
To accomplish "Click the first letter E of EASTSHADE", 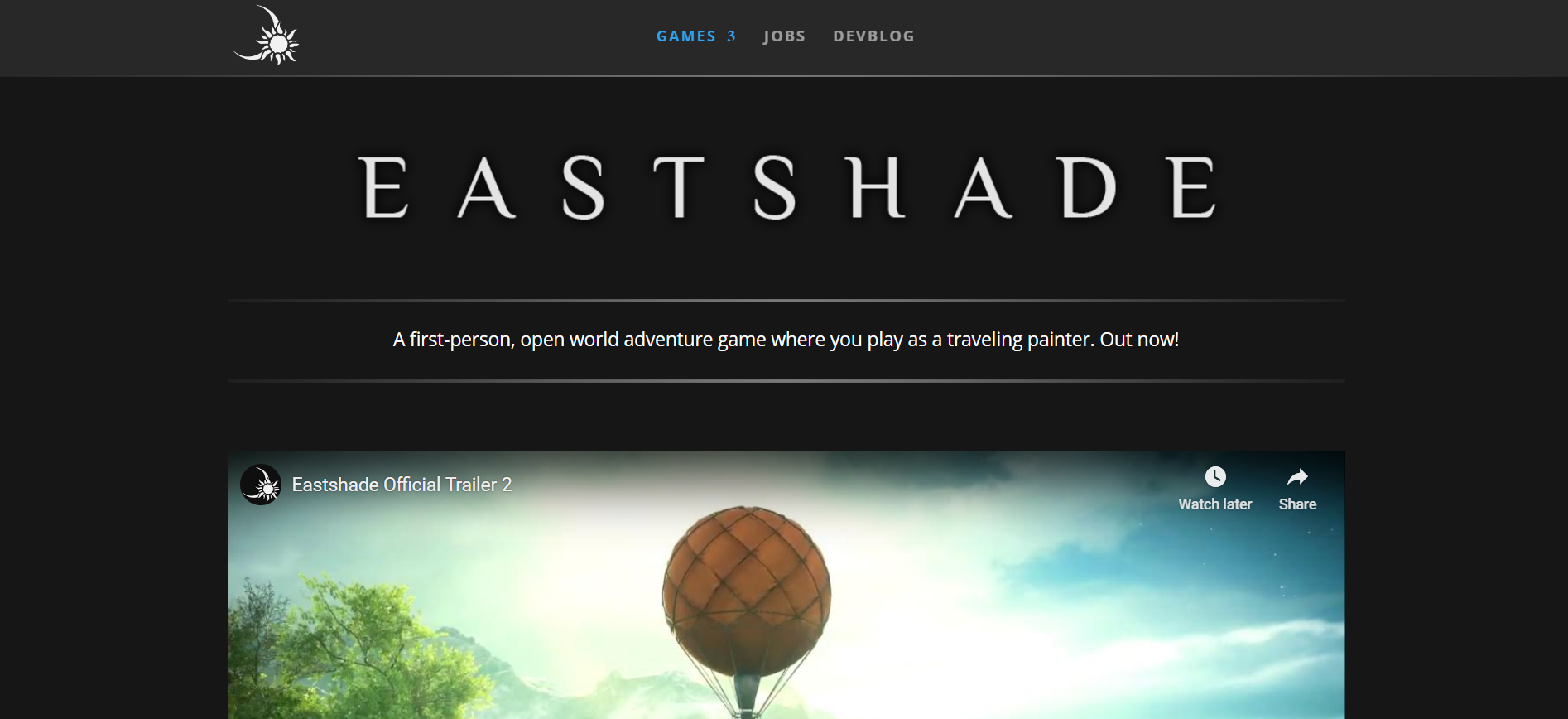I will click(383, 188).
